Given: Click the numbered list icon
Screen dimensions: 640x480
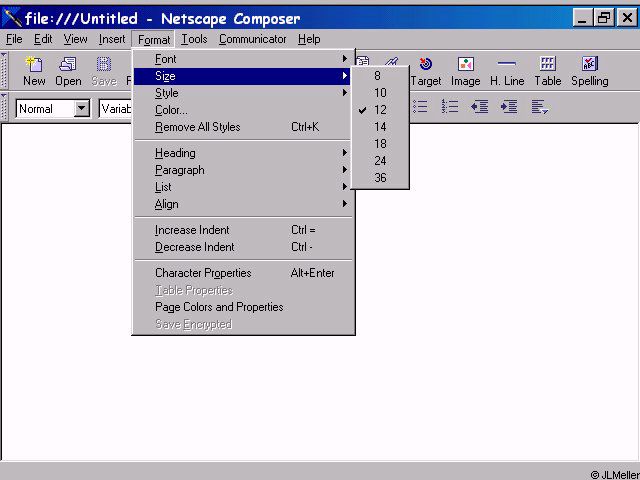Looking at the screenshot, I should (450, 107).
